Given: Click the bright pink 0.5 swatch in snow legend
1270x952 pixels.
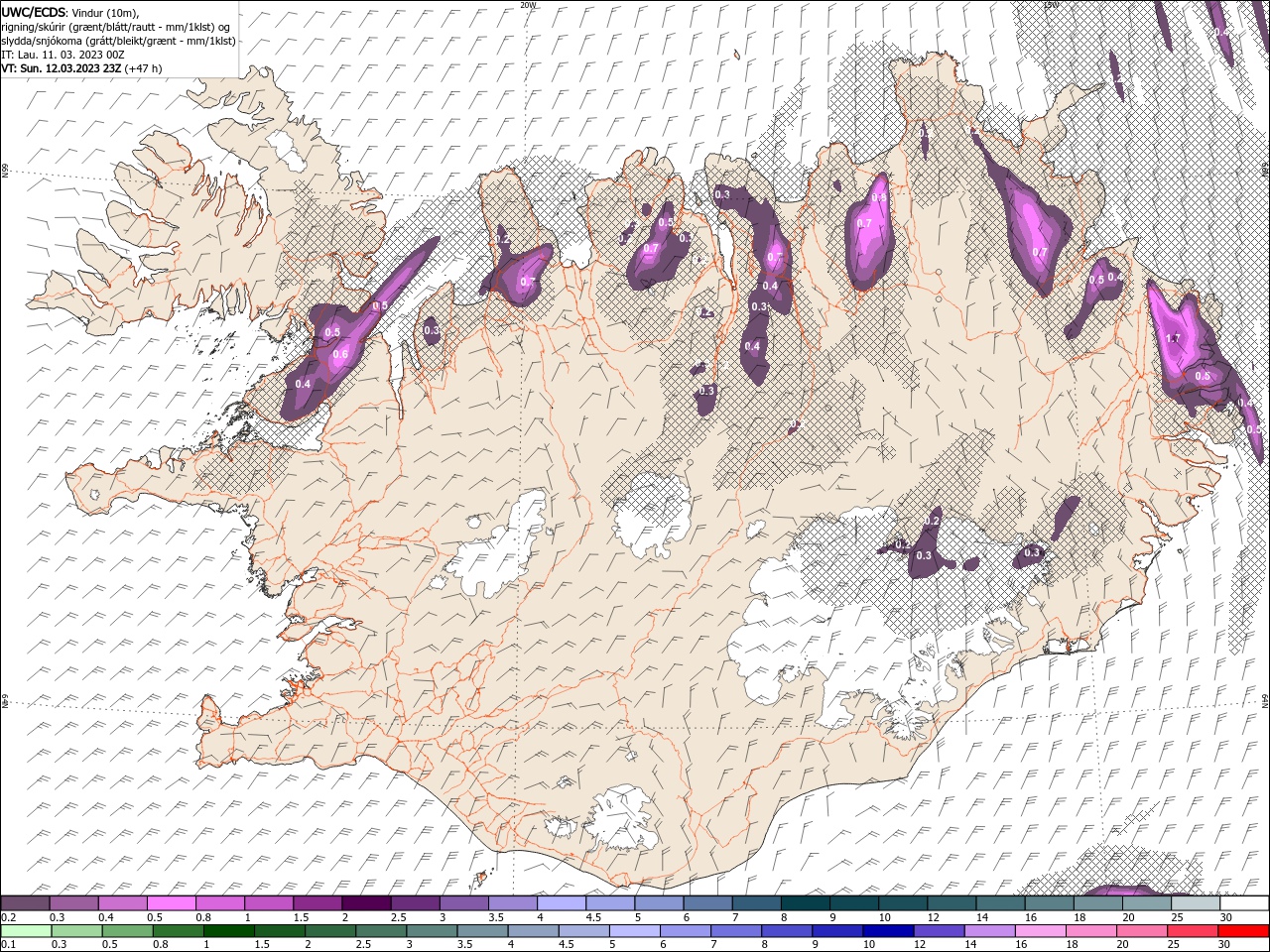Looking at the screenshot, I should point(172,902).
